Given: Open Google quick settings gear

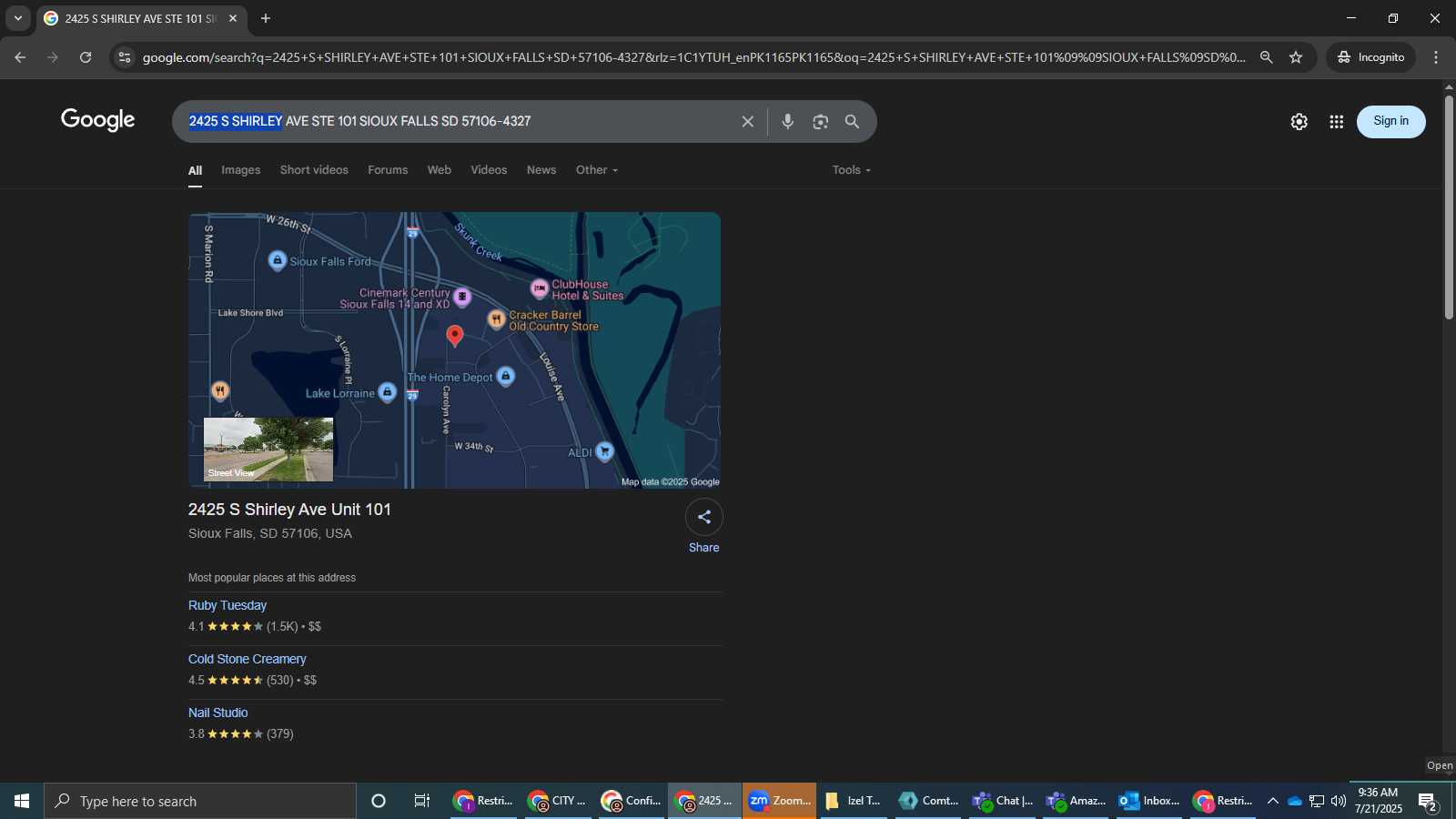Looking at the screenshot, I should (x=1299, y=121).
